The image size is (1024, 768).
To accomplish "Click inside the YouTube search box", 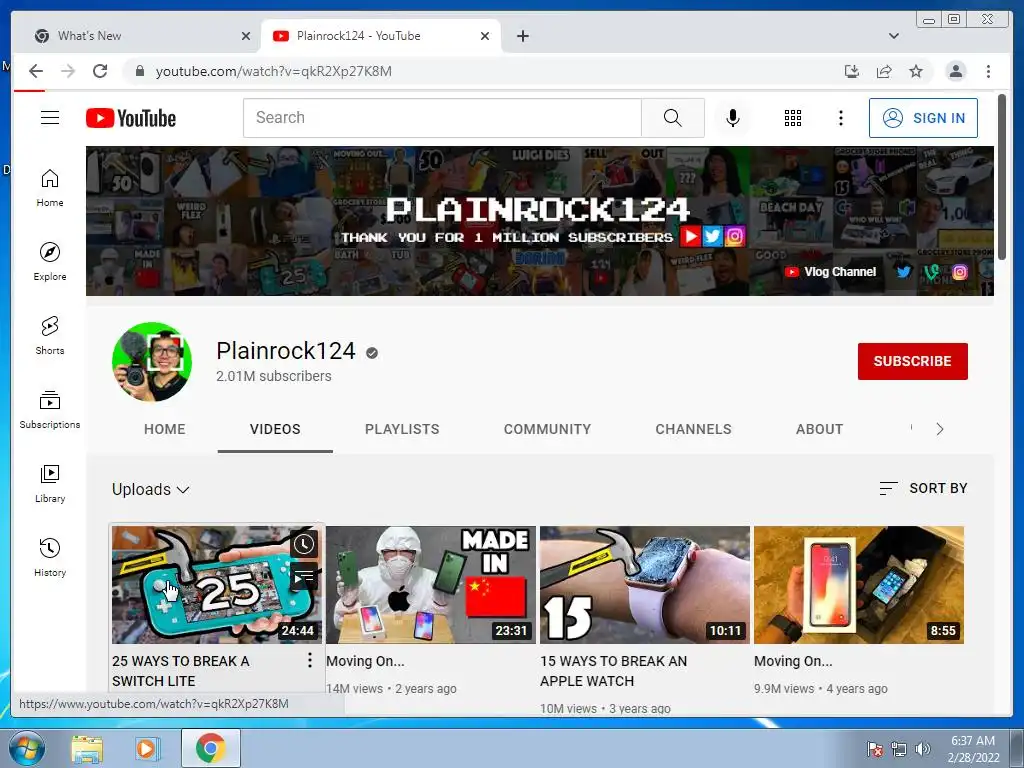I will point(442,118).
